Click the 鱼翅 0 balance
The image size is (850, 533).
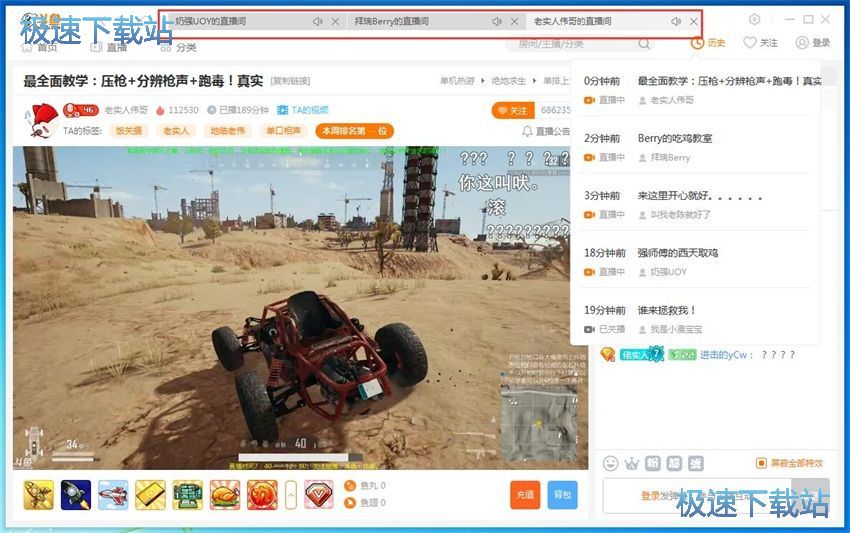pos(365,503)
